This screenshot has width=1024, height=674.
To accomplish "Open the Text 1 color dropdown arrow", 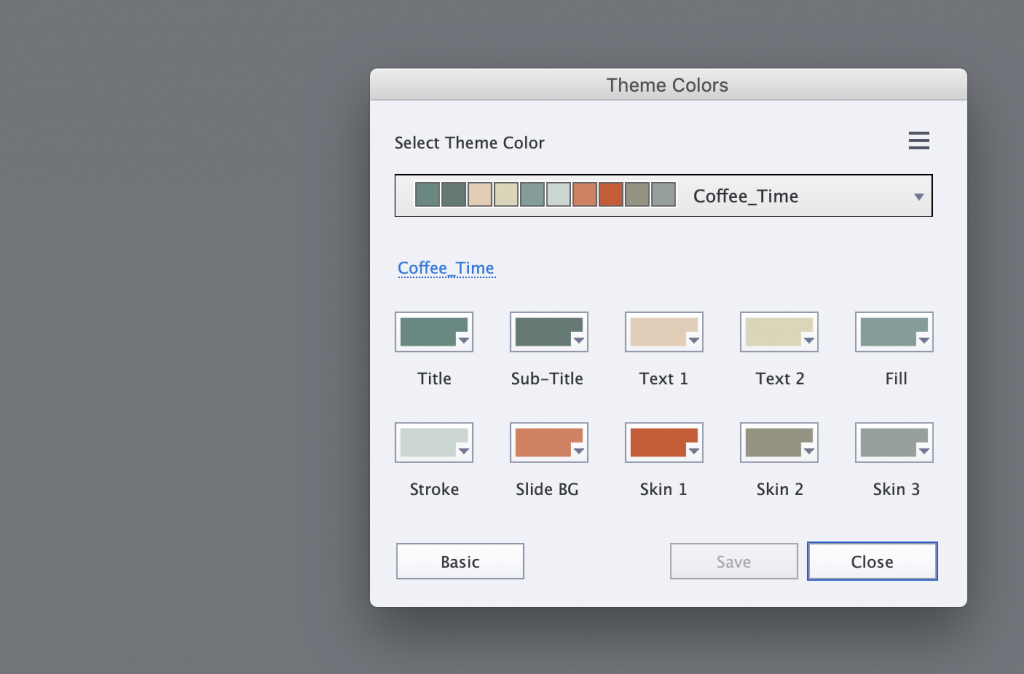I will pyautogui.click(x=693, y=340).
